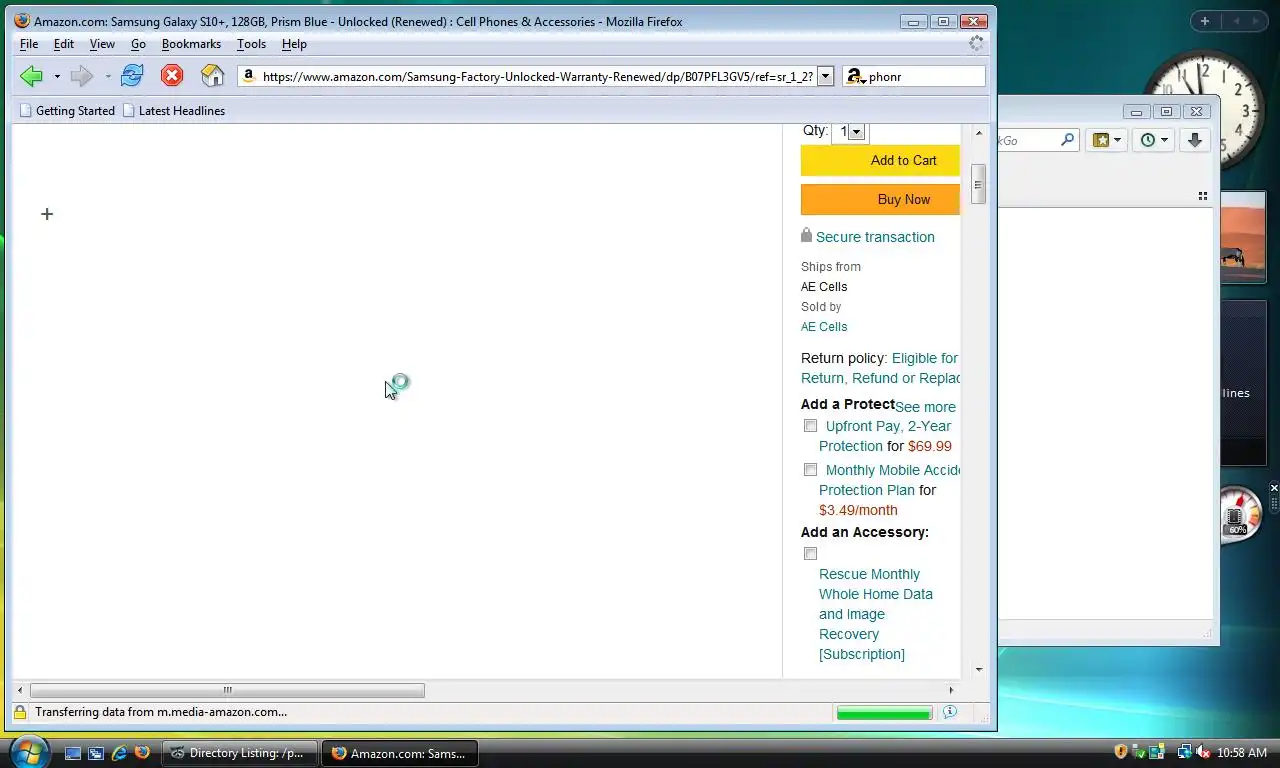Viewport: 1280px width, 768px height.
Task: Open the Back button history dropdown arrow
Action: click(x=57, y=76)
